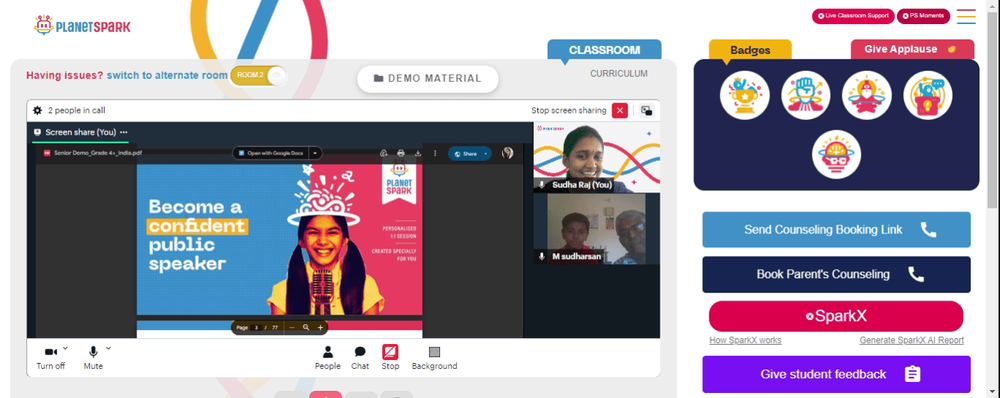Expand microphone options chevron

tap(108, 348)
